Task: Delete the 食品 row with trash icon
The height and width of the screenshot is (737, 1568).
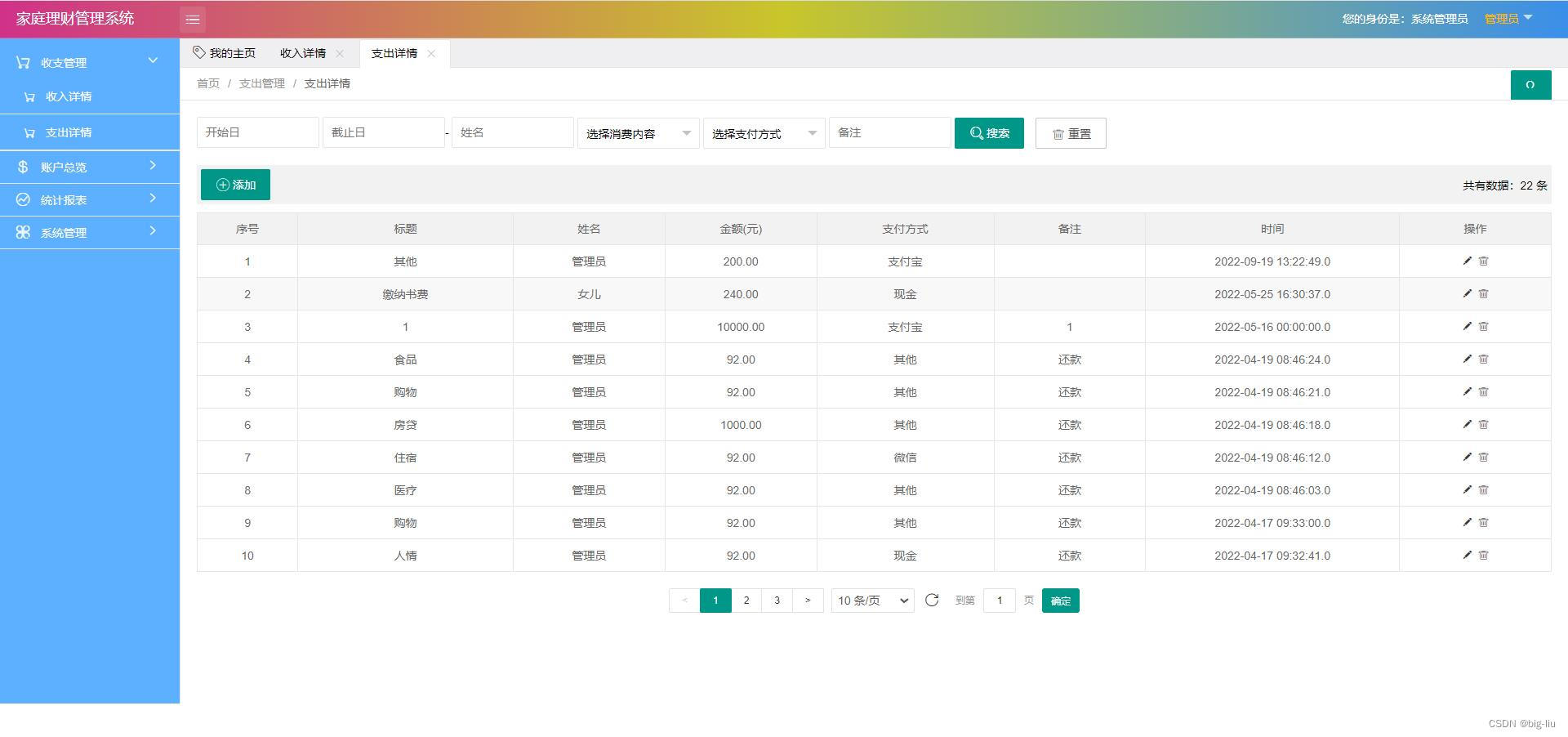Action: pyautogui.click(x=1484, y=359)
